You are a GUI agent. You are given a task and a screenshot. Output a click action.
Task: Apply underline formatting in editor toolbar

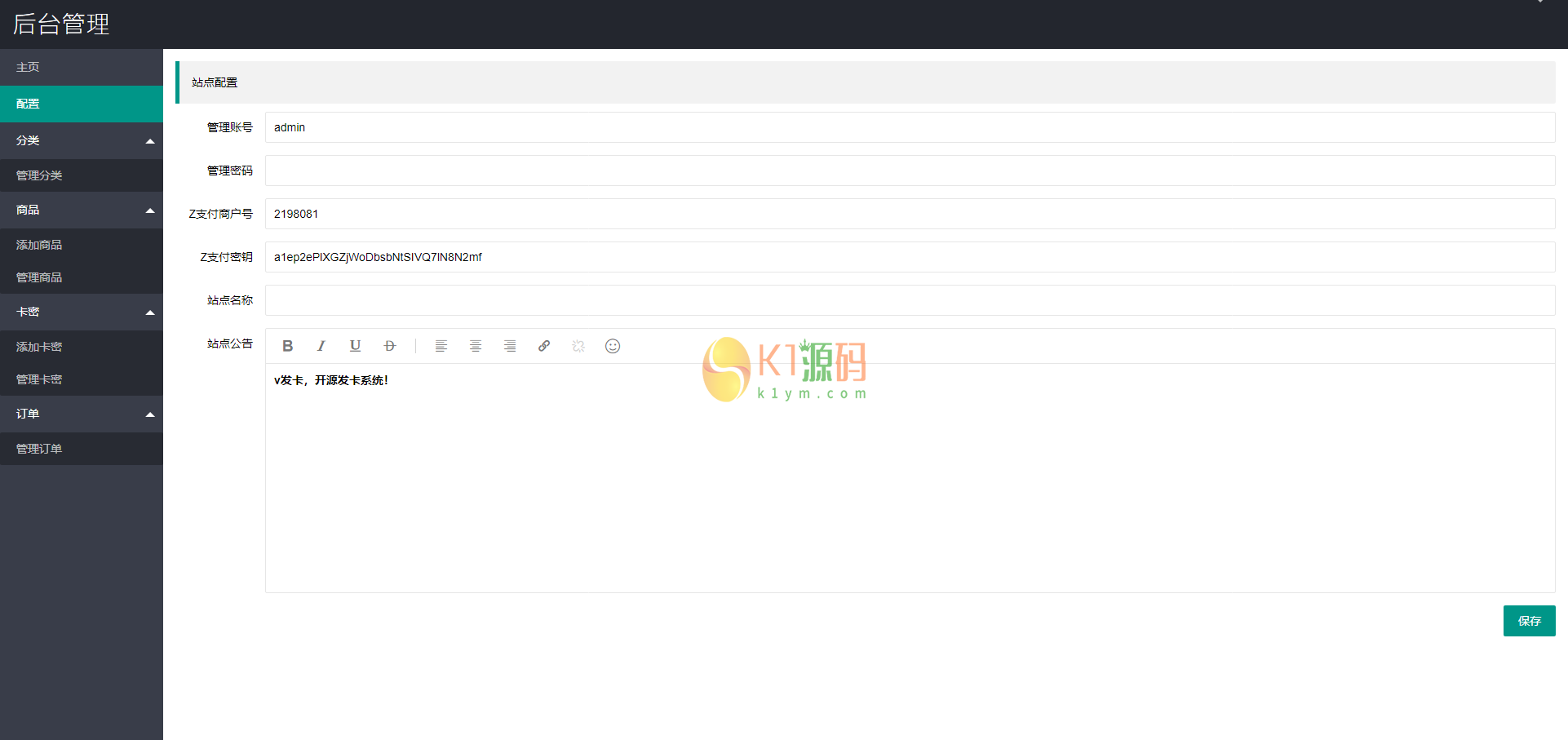pos(356,346)
